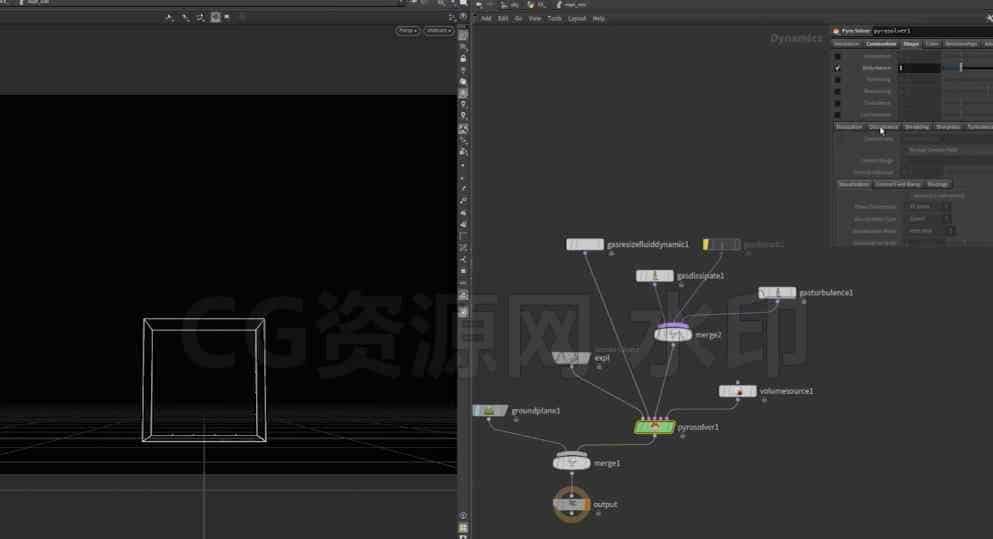Open the Sharpening sub-tab
Image resolution: width=993 pixels, height=539 pixels.
click(948, 127)
